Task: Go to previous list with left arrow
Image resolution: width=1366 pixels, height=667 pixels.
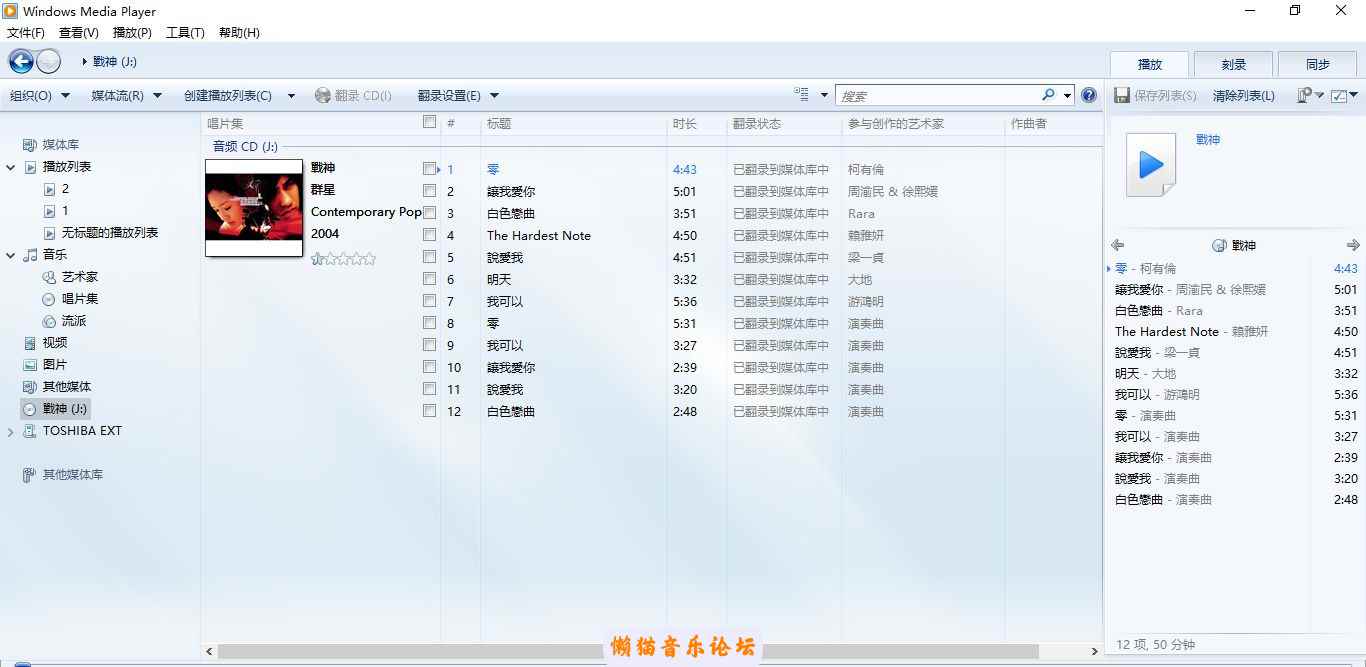Action: click(x=1118, y=245)
